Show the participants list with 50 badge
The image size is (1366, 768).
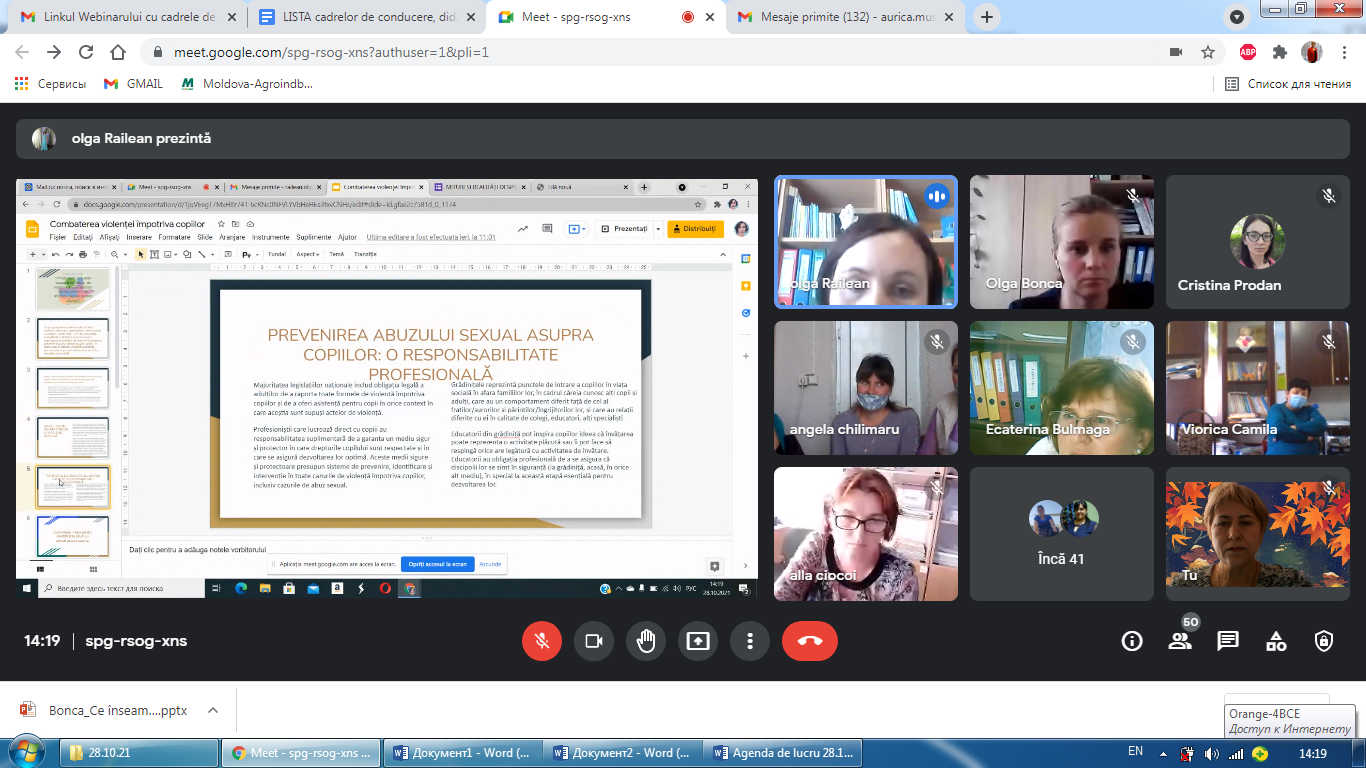[x=1180, y=641]
